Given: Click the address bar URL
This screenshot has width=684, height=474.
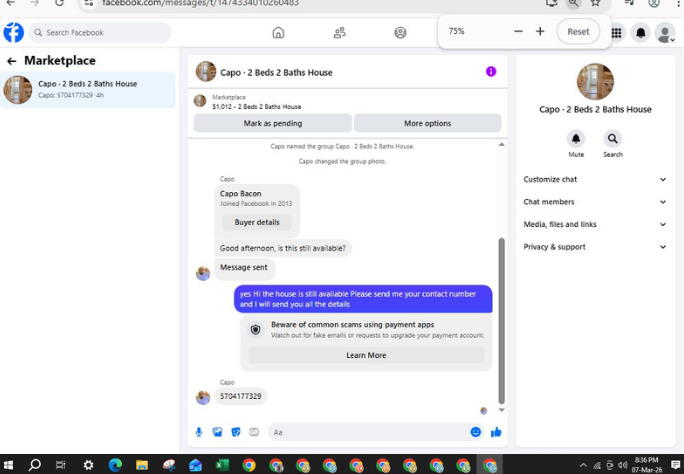Looking at the screenshot, I should [200, 3].
